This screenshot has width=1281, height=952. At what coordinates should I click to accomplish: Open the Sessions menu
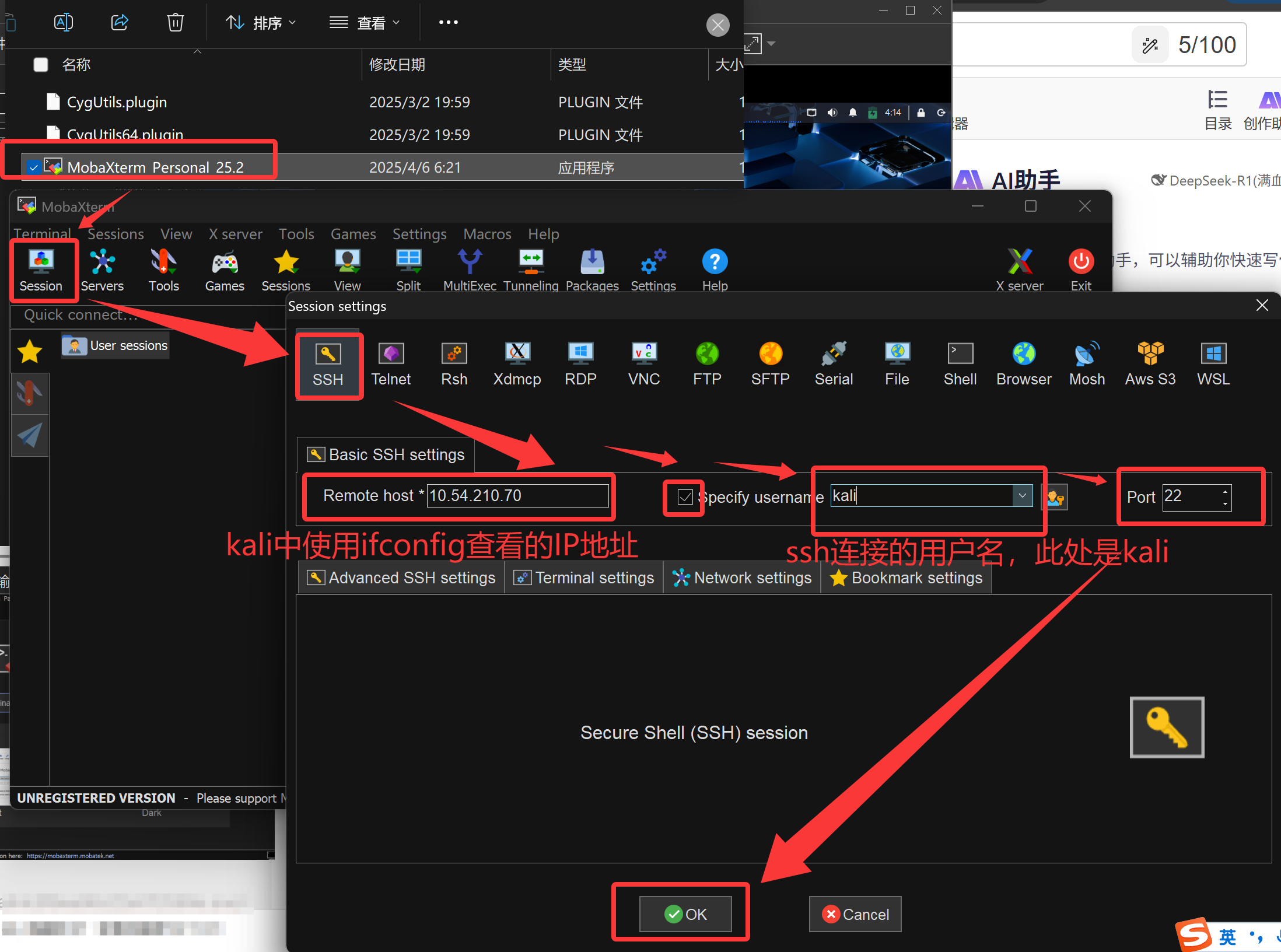point(116,234)
